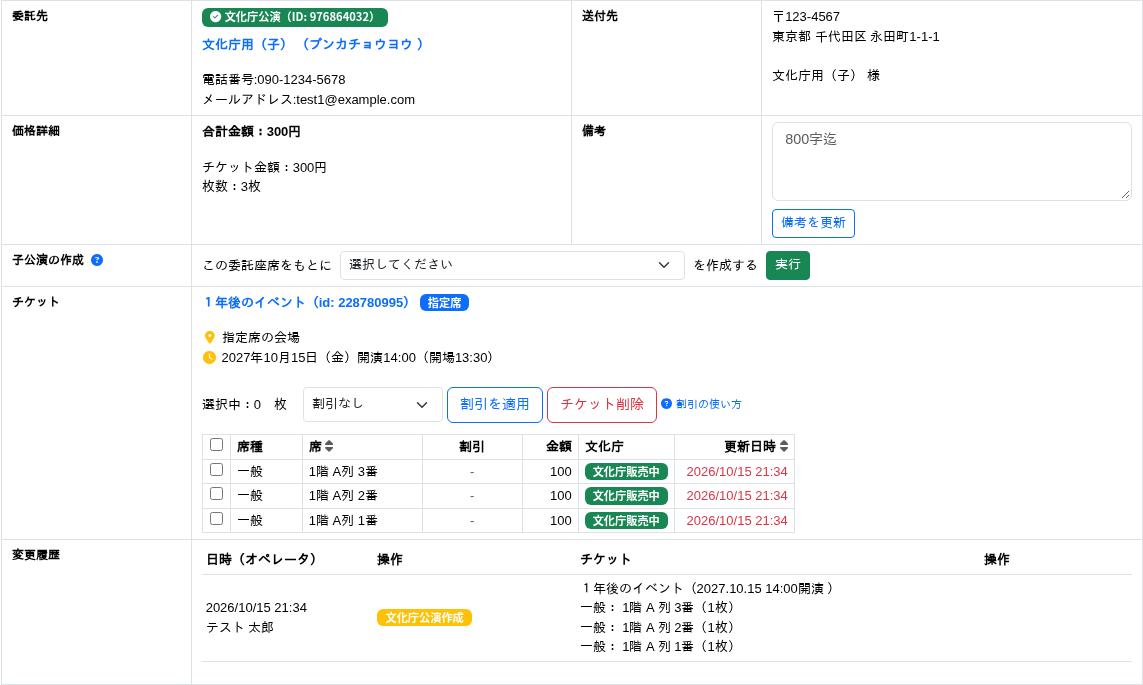
Task: Click the 合計金額：300円 text
Action: pos(251,132)
